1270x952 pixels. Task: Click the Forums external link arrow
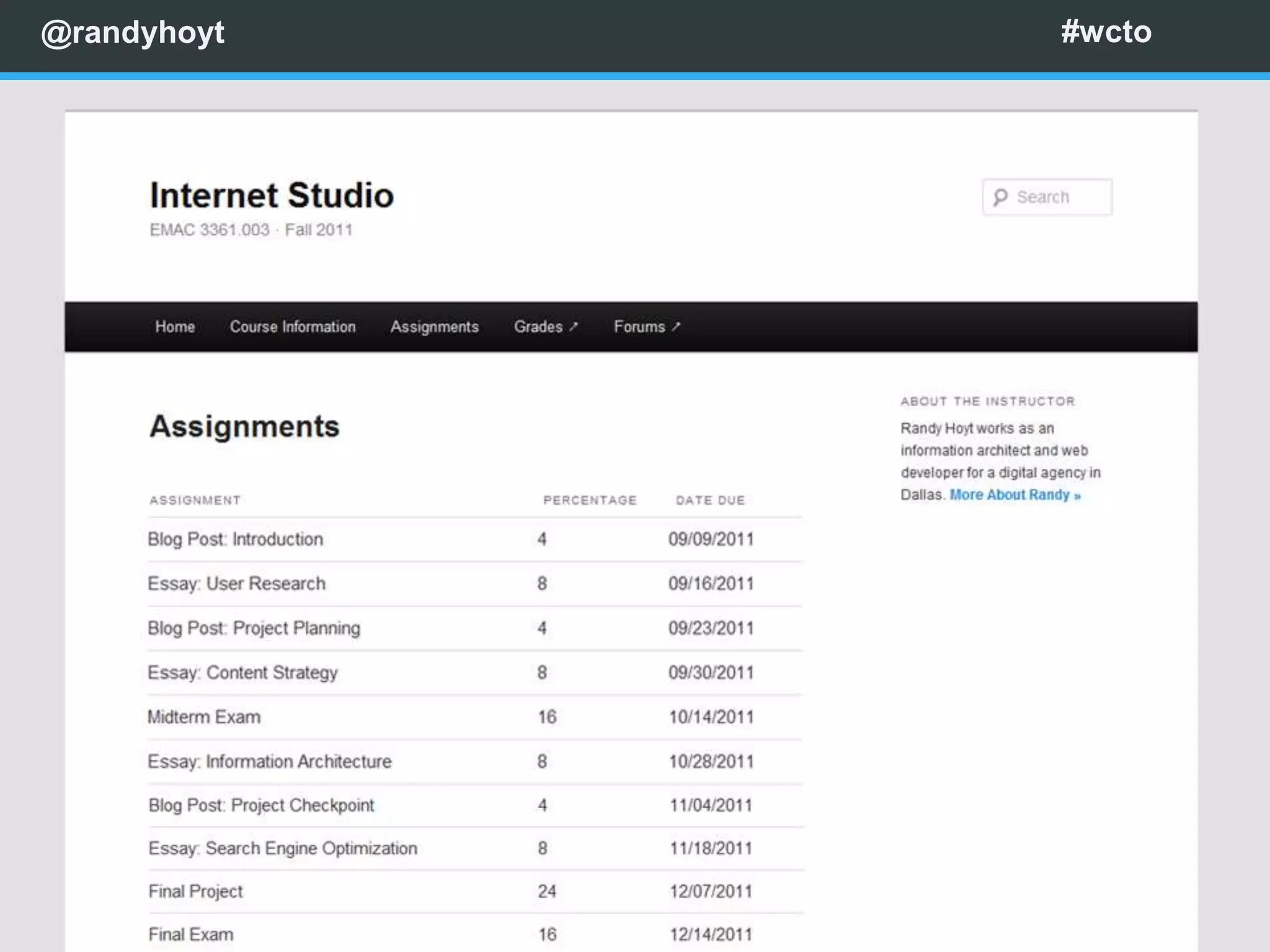pos(676,326)
